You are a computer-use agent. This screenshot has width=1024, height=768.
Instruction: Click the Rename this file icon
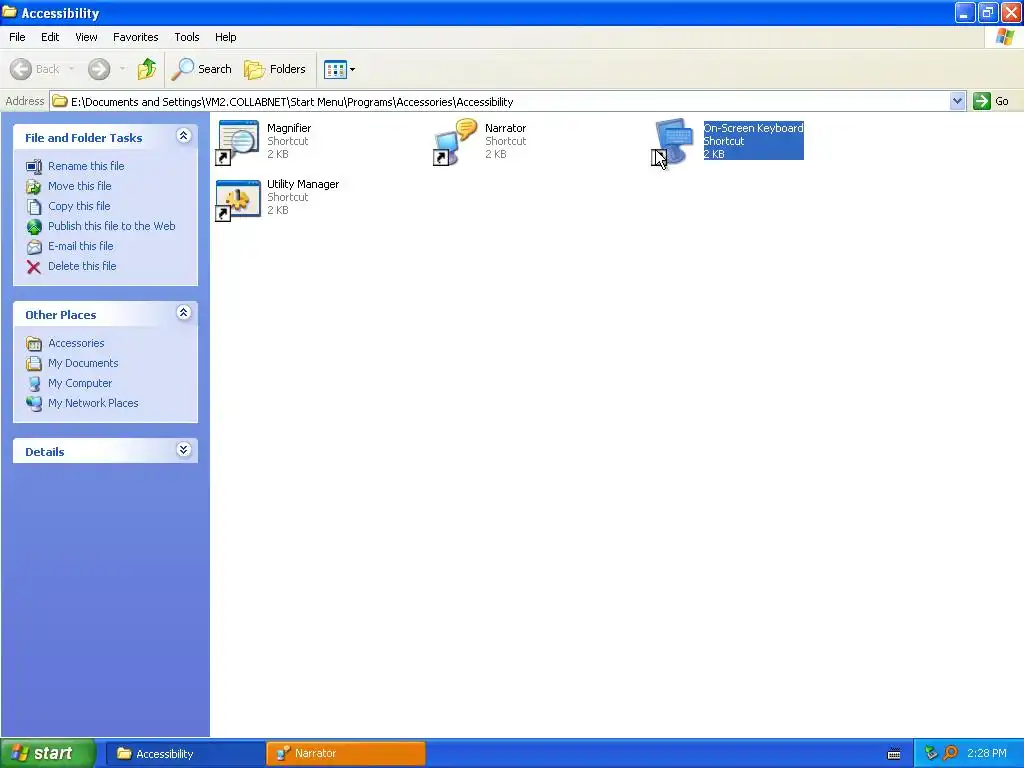pyautogui.click(x=34, y=167)
